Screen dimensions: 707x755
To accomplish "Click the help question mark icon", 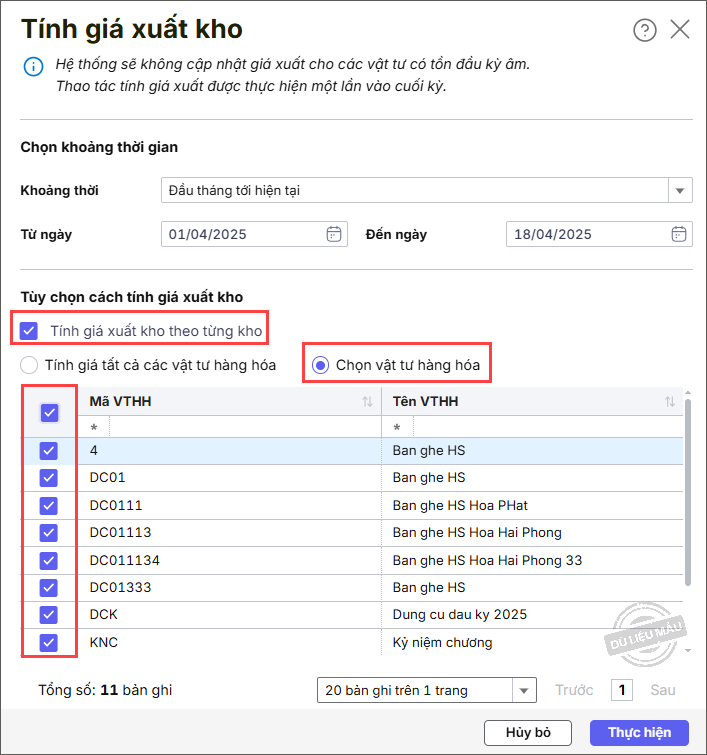I will click(644, 30).
